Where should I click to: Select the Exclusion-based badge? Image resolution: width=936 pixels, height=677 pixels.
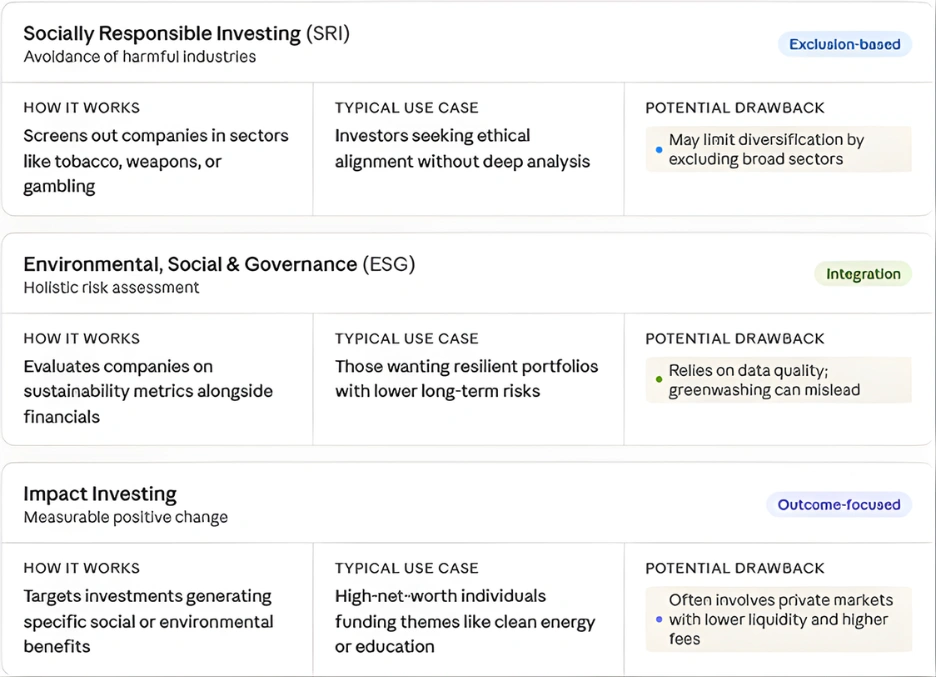(844, 44)
